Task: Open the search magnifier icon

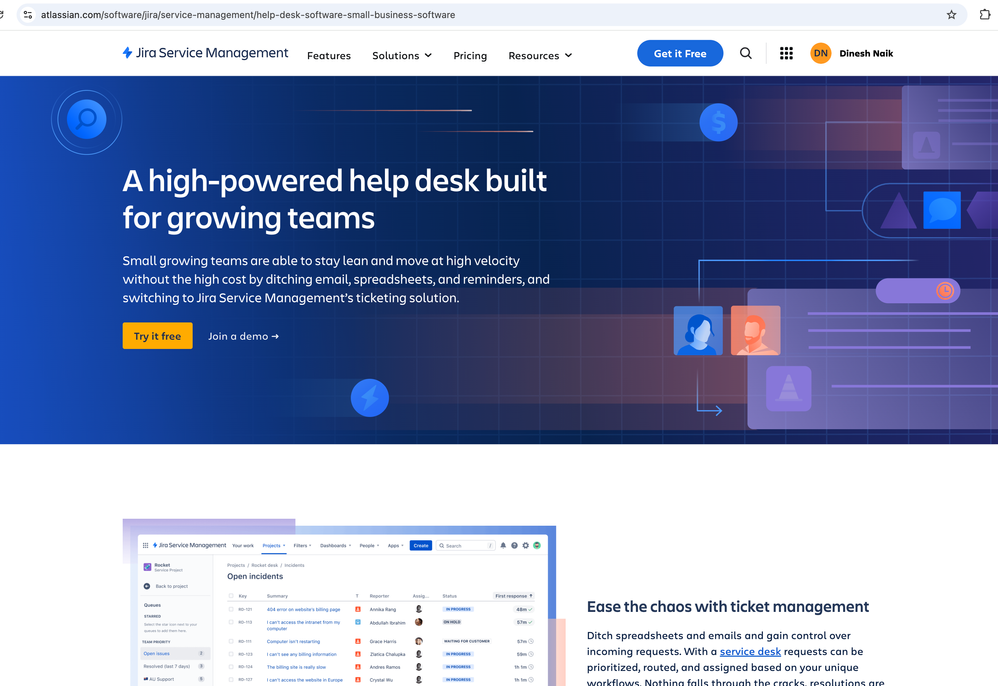Action: pyautogui.click(x=745, y=53)
